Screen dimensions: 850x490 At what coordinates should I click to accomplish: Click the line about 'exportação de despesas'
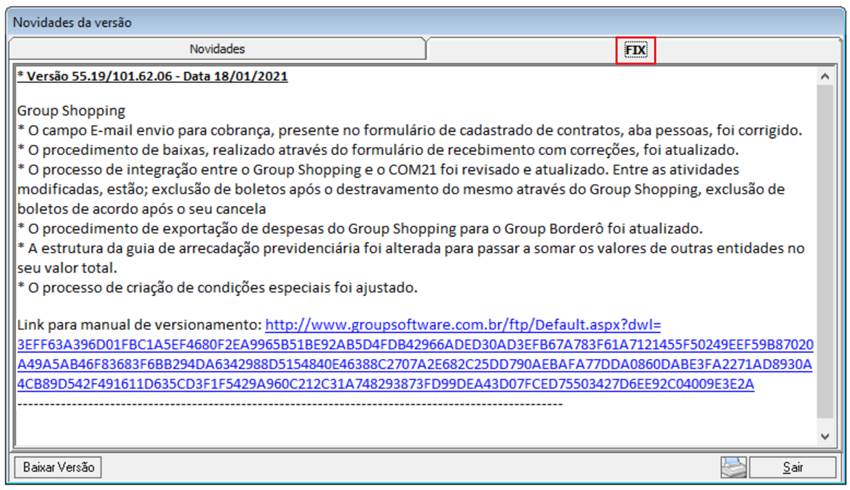[x=360, y=228]
